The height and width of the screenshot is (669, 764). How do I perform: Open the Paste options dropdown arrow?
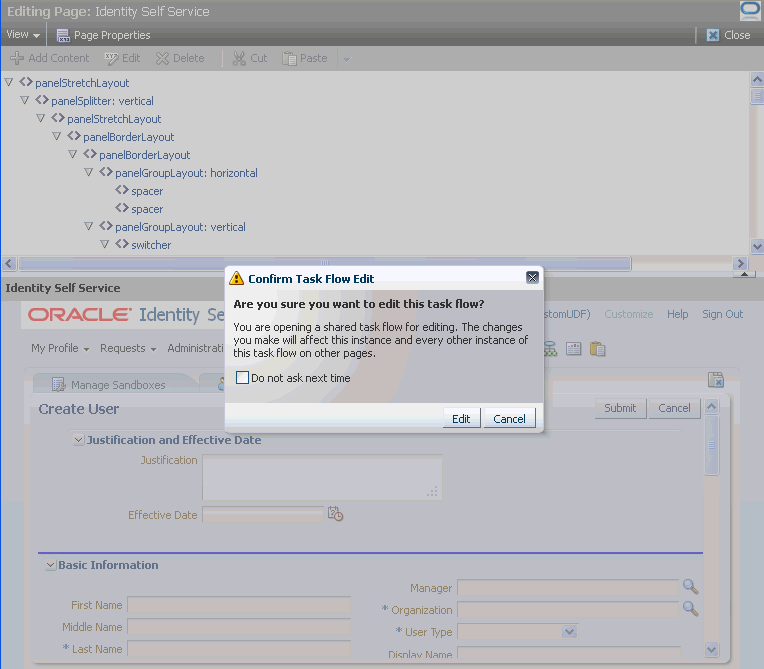click(346, 59)
